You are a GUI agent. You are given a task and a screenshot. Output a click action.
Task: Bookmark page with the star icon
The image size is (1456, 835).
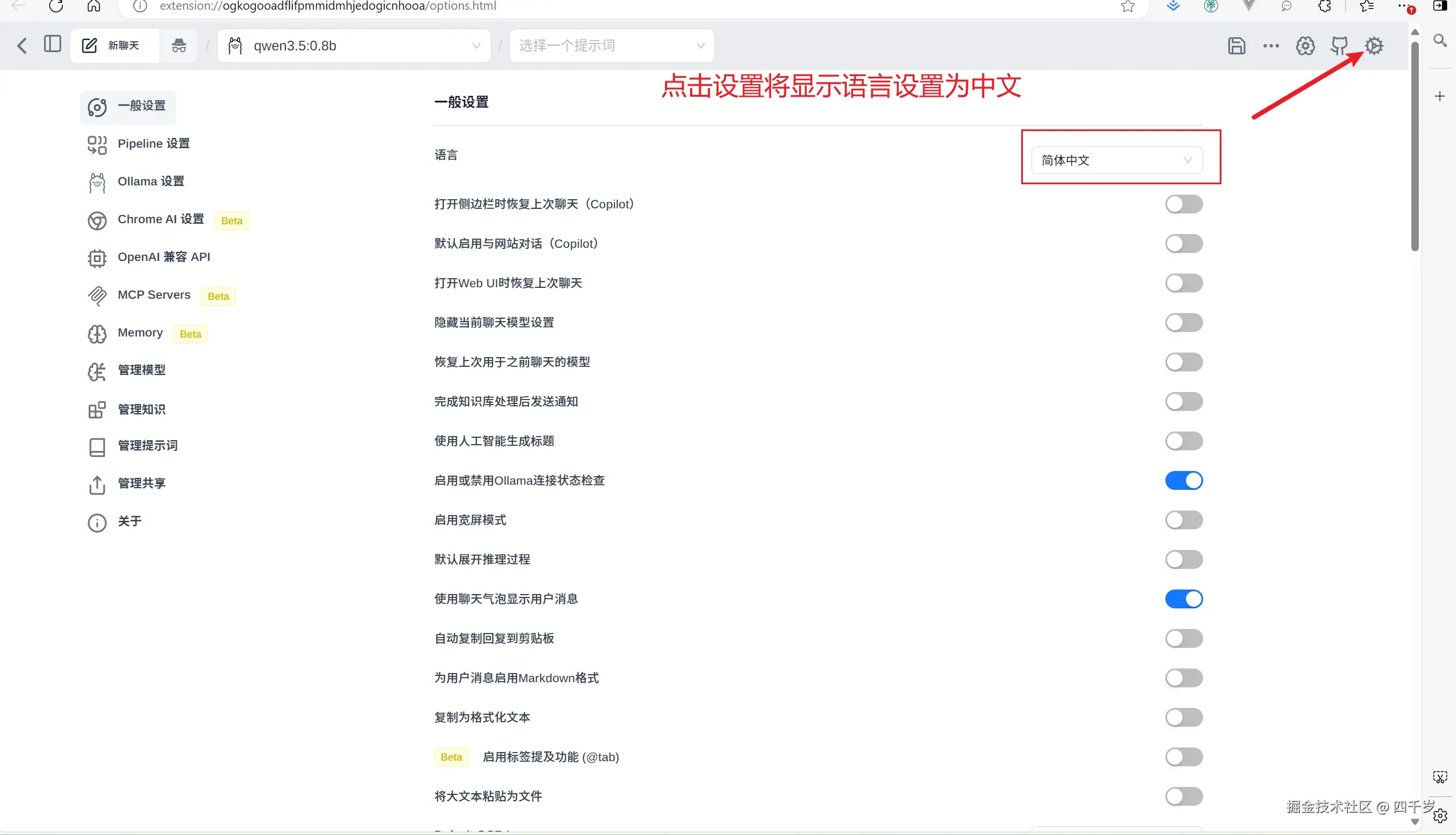click(x=1128, y=6)
